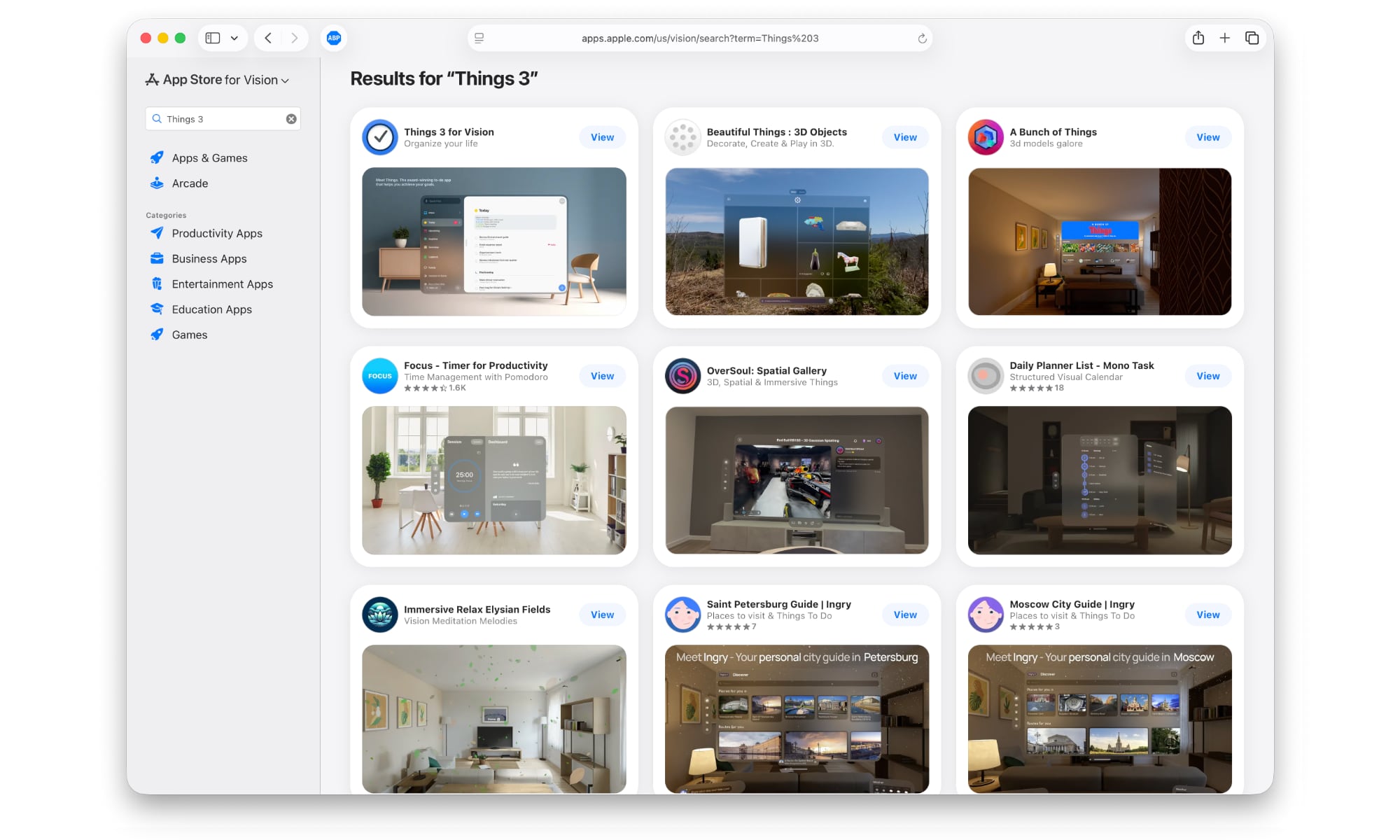Select the Entertainment Apps category
The height and width of the screenshot is (840, 1400).
(222, 283)
